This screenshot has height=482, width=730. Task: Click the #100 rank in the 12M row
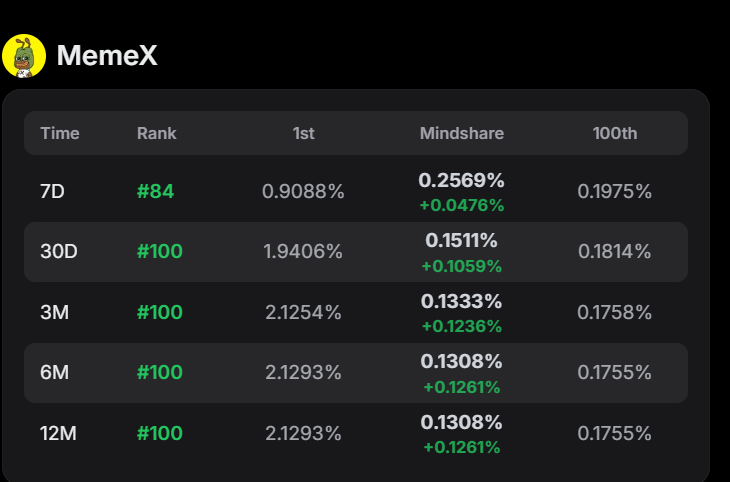160,433
